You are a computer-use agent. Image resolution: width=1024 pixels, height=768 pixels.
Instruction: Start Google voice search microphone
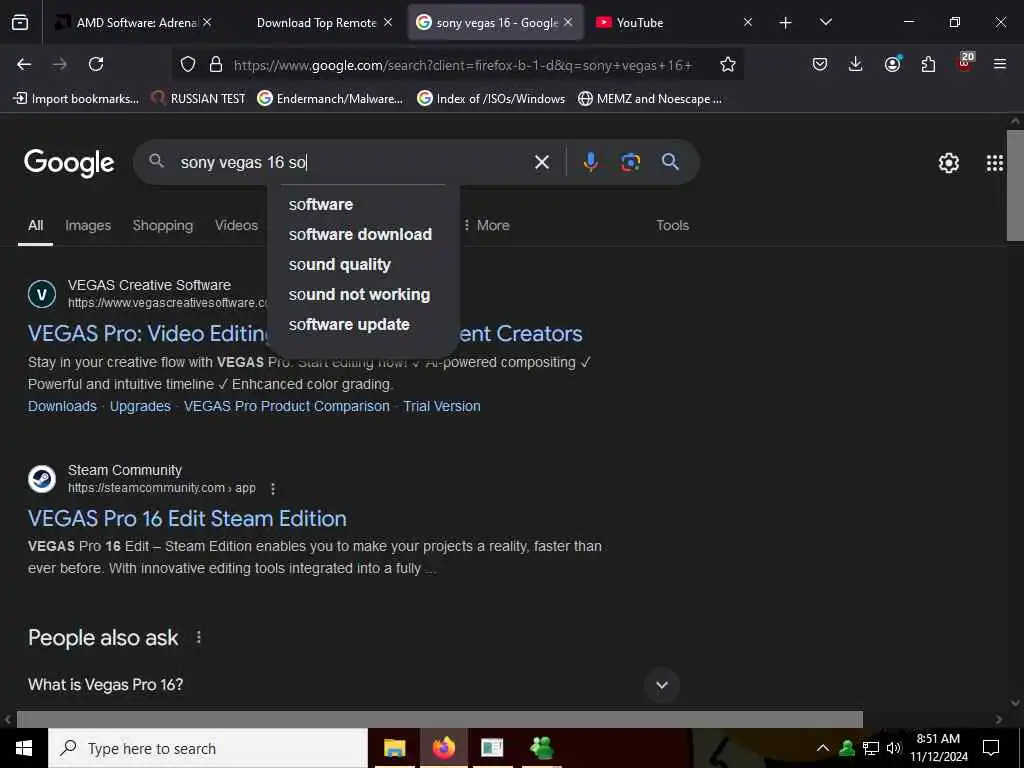coord(590,162)
